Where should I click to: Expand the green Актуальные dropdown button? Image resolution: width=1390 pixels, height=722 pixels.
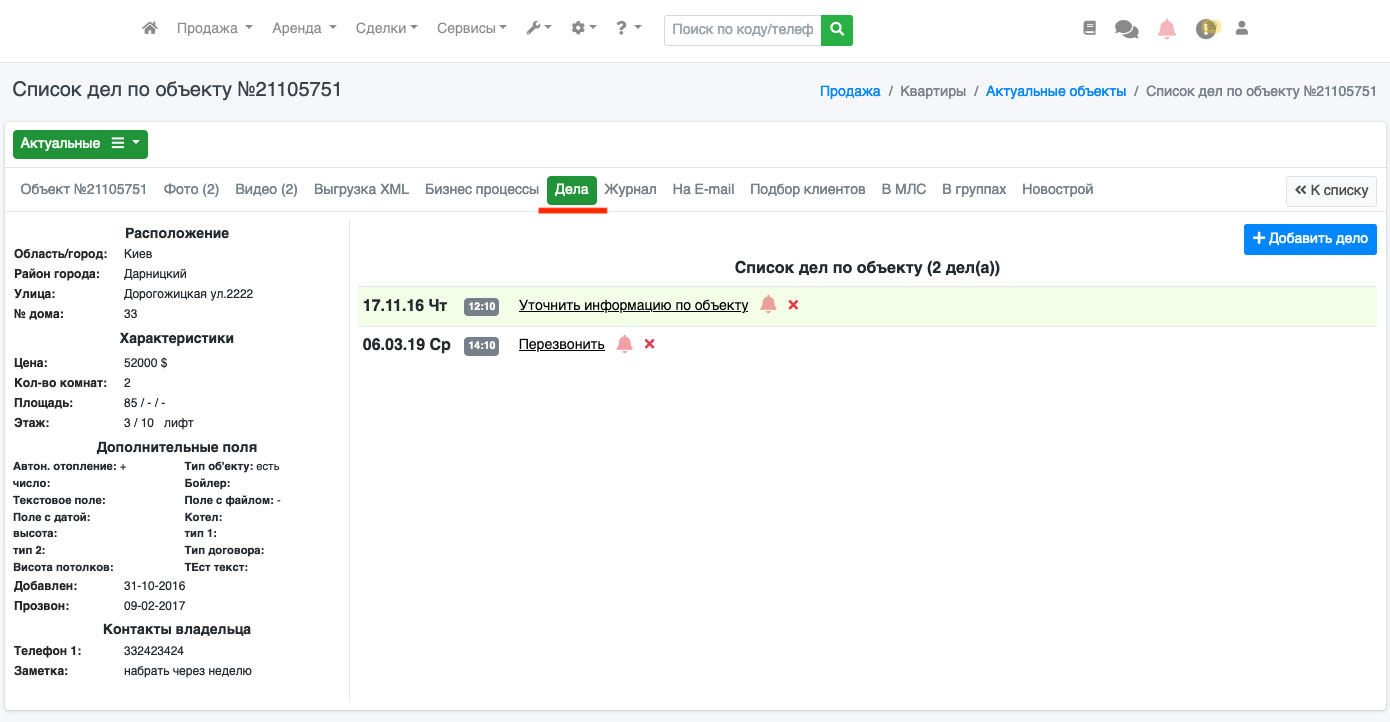point(80,144)
